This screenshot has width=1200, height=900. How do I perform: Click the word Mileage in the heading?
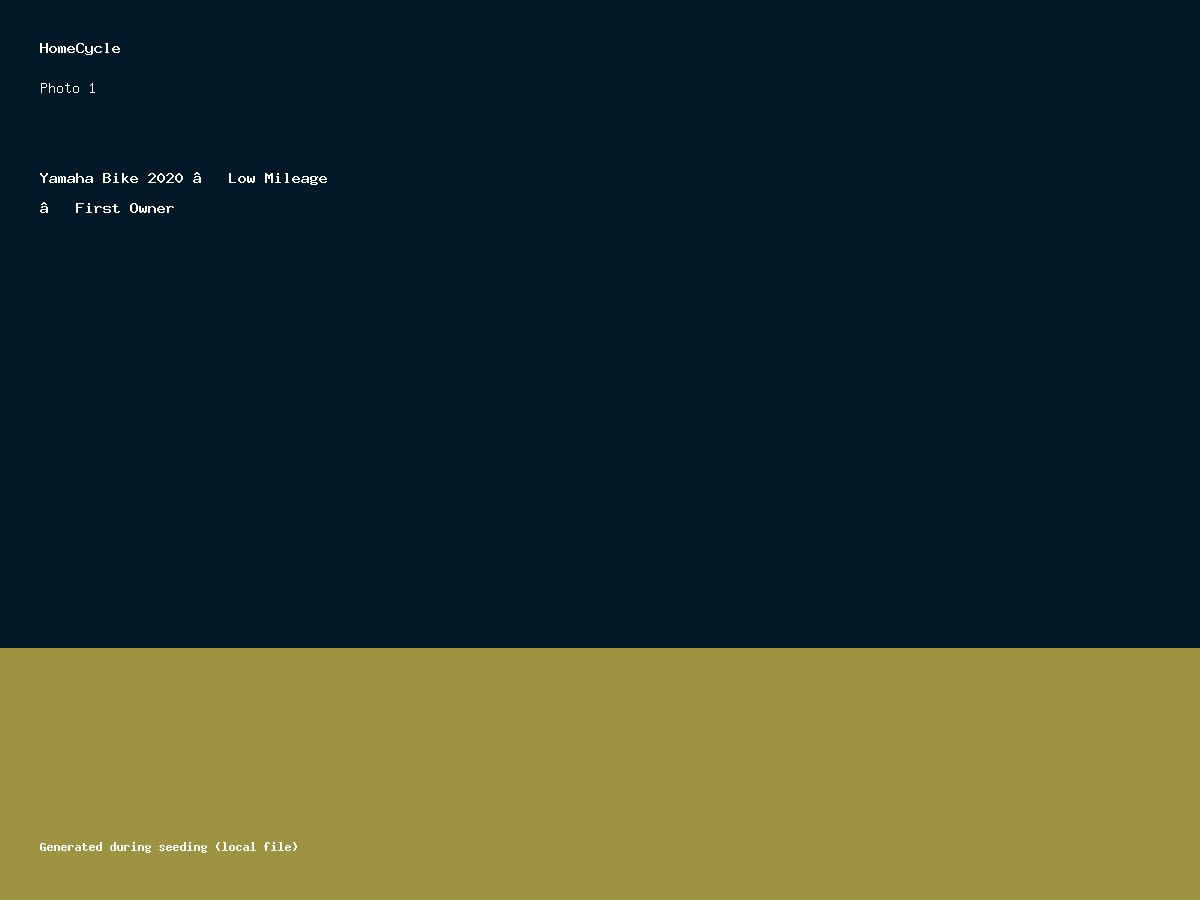[x=295, y=178]
